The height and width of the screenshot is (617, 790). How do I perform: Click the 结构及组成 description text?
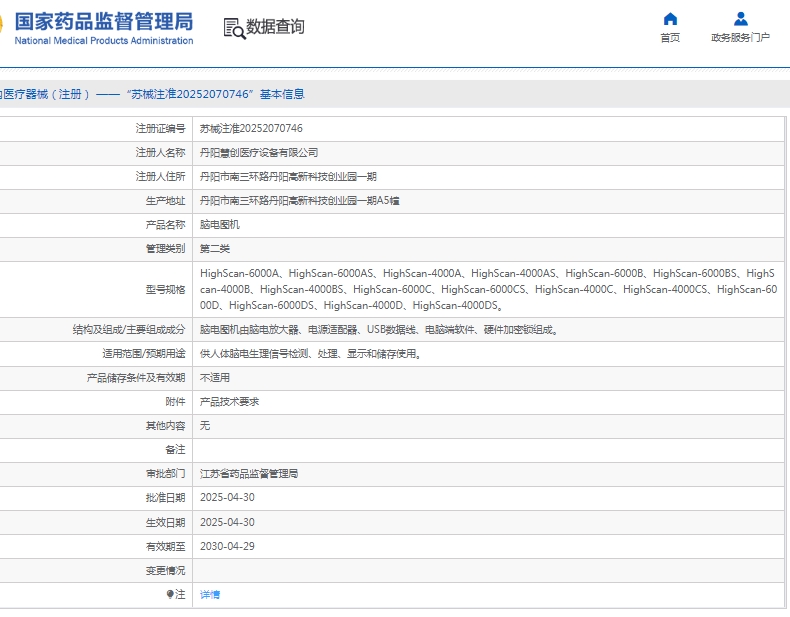click(378, 330)
